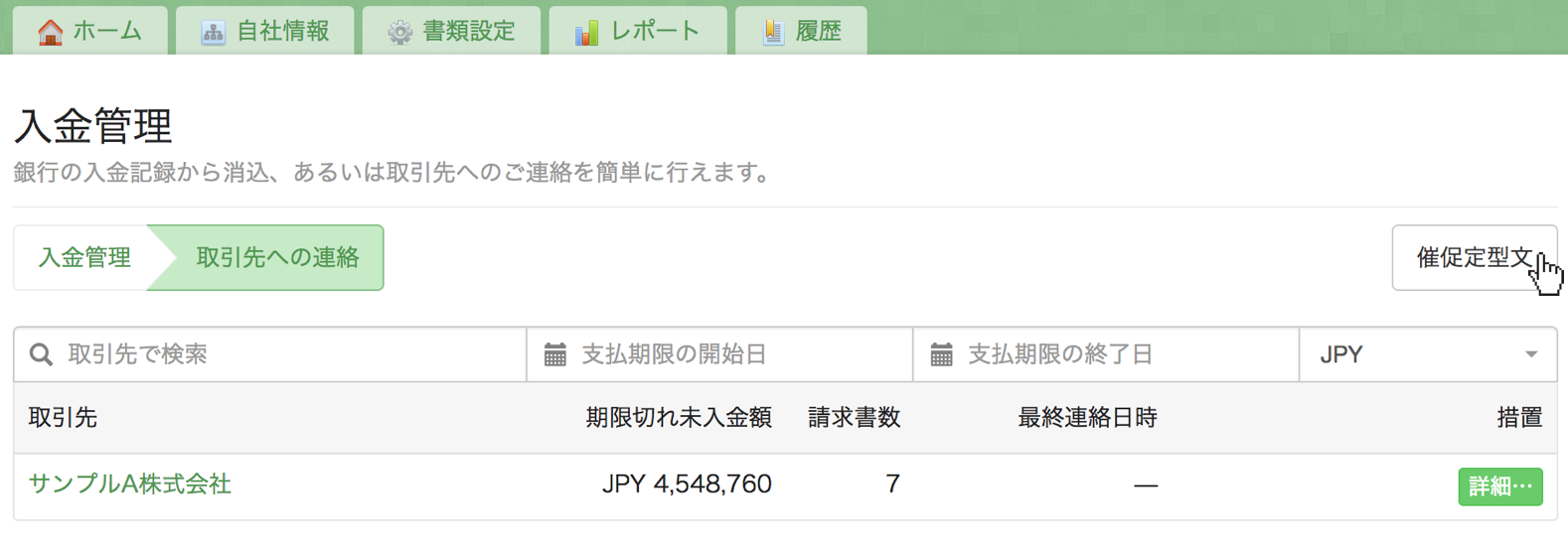Click the calendar icon for 支払期限の終了日
The width and height of the screenshot is (1568, 550).
tap(942, 354)
